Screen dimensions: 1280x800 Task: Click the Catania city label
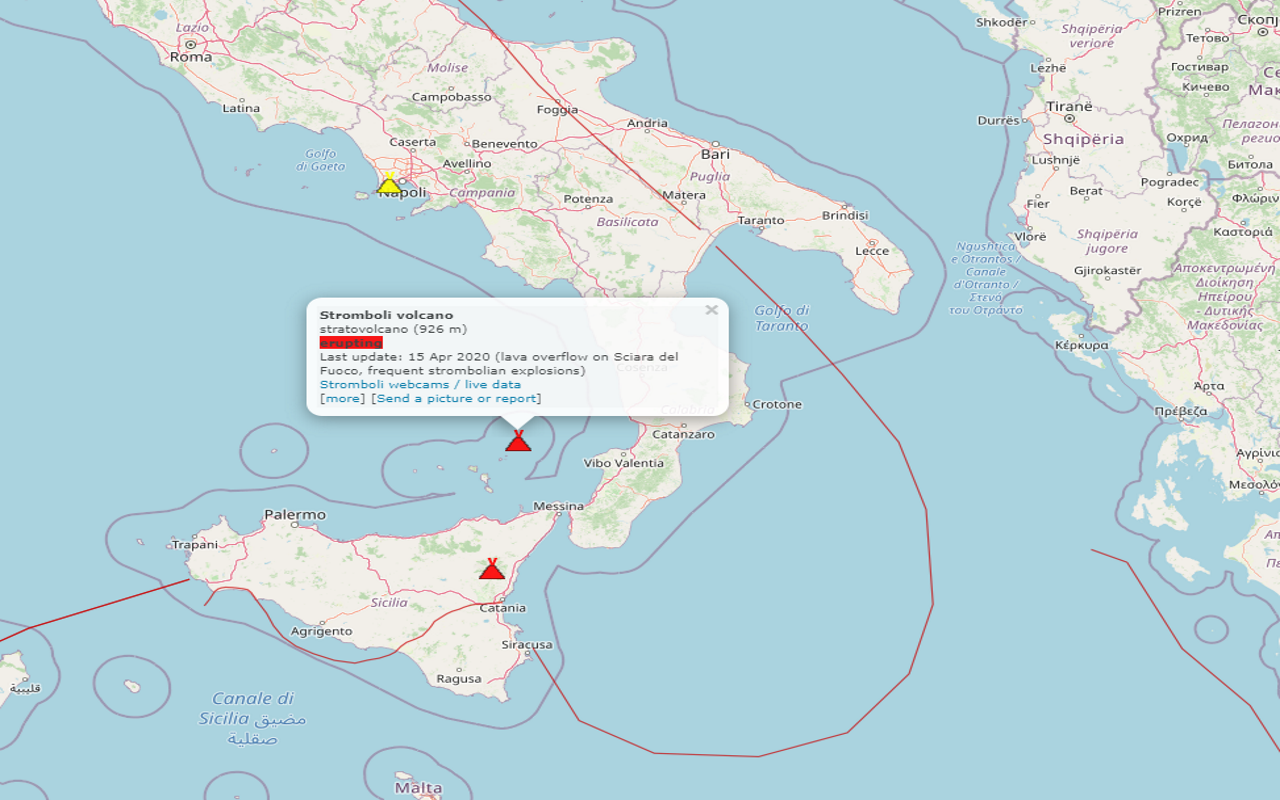503,608
